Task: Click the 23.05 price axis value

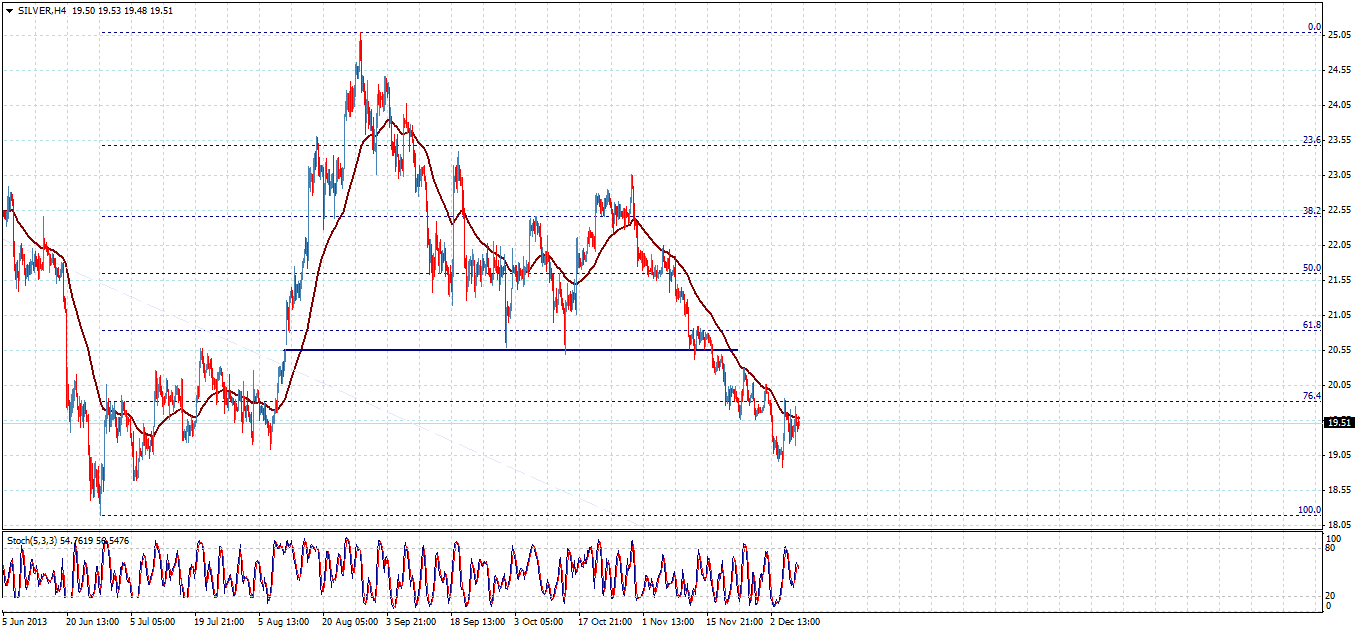Action: pos(1339,175)
